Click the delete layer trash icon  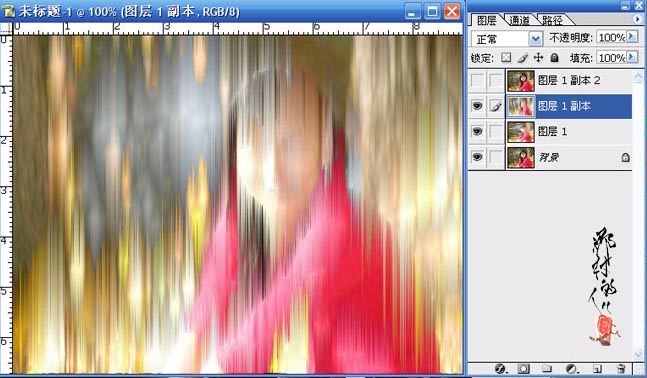point(621,368)
